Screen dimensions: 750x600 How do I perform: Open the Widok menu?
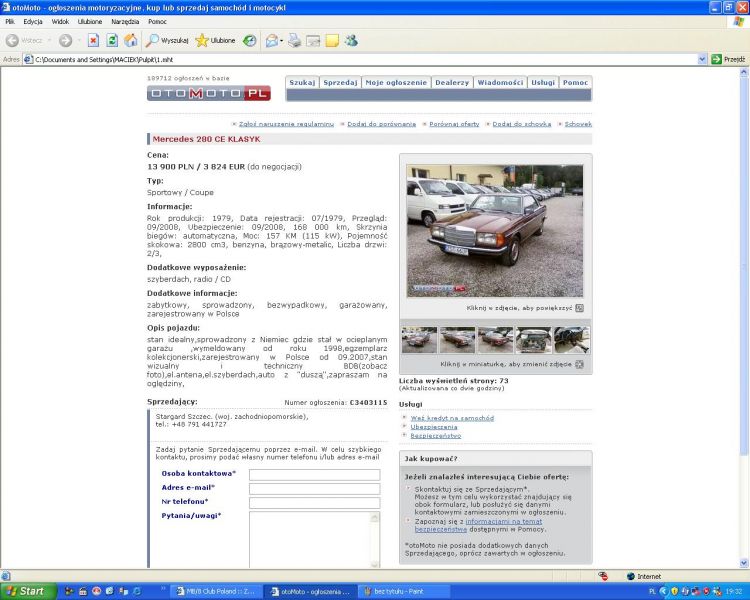point(60,22)
